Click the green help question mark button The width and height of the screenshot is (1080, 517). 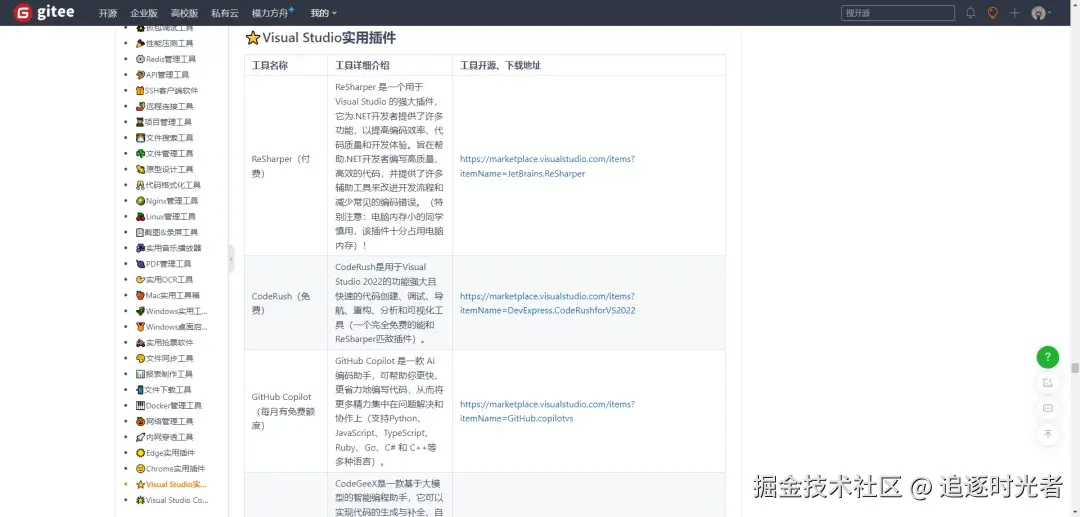point(1048,357)
